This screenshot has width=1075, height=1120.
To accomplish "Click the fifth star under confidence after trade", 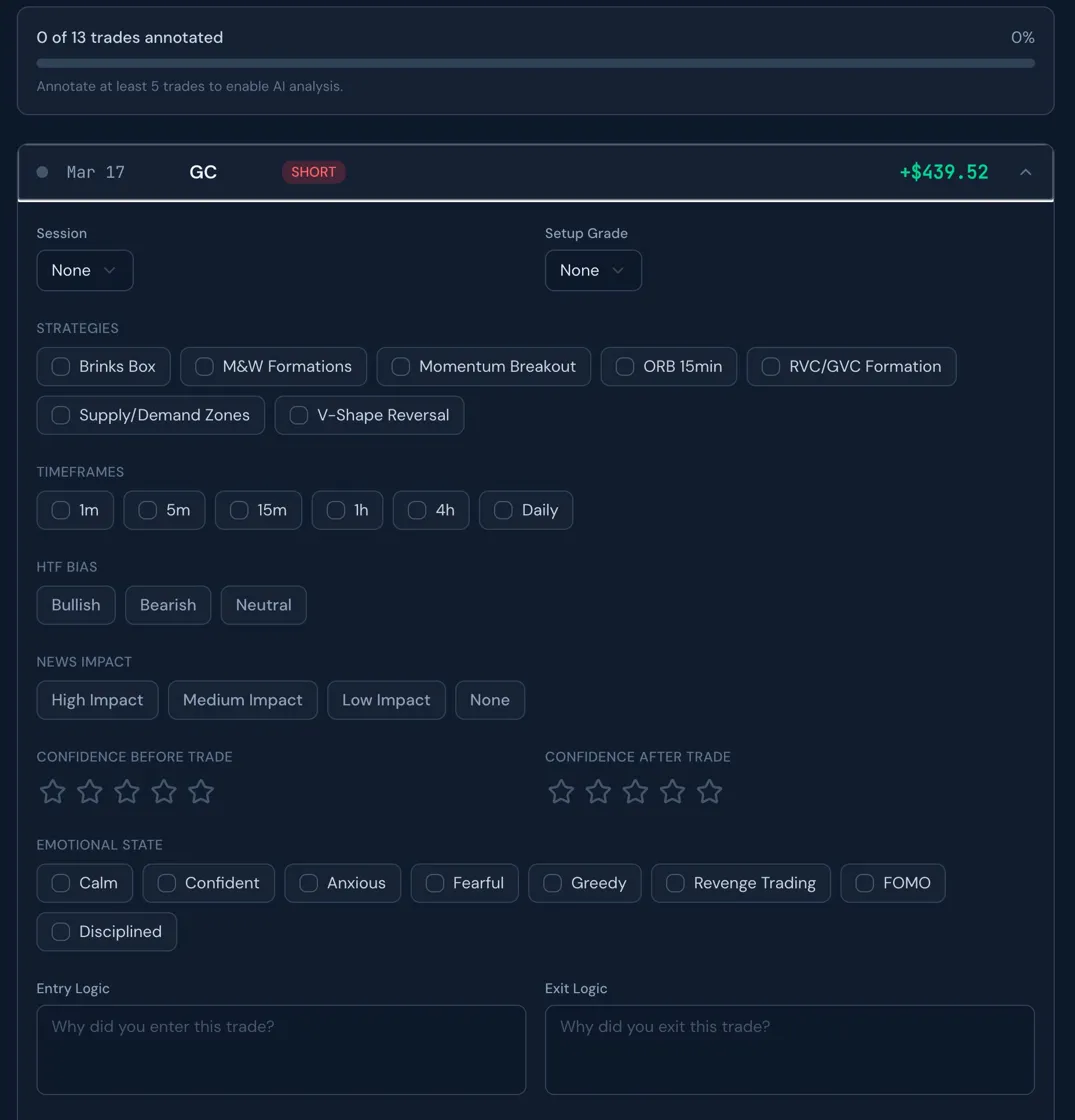I will click(710, 791).
